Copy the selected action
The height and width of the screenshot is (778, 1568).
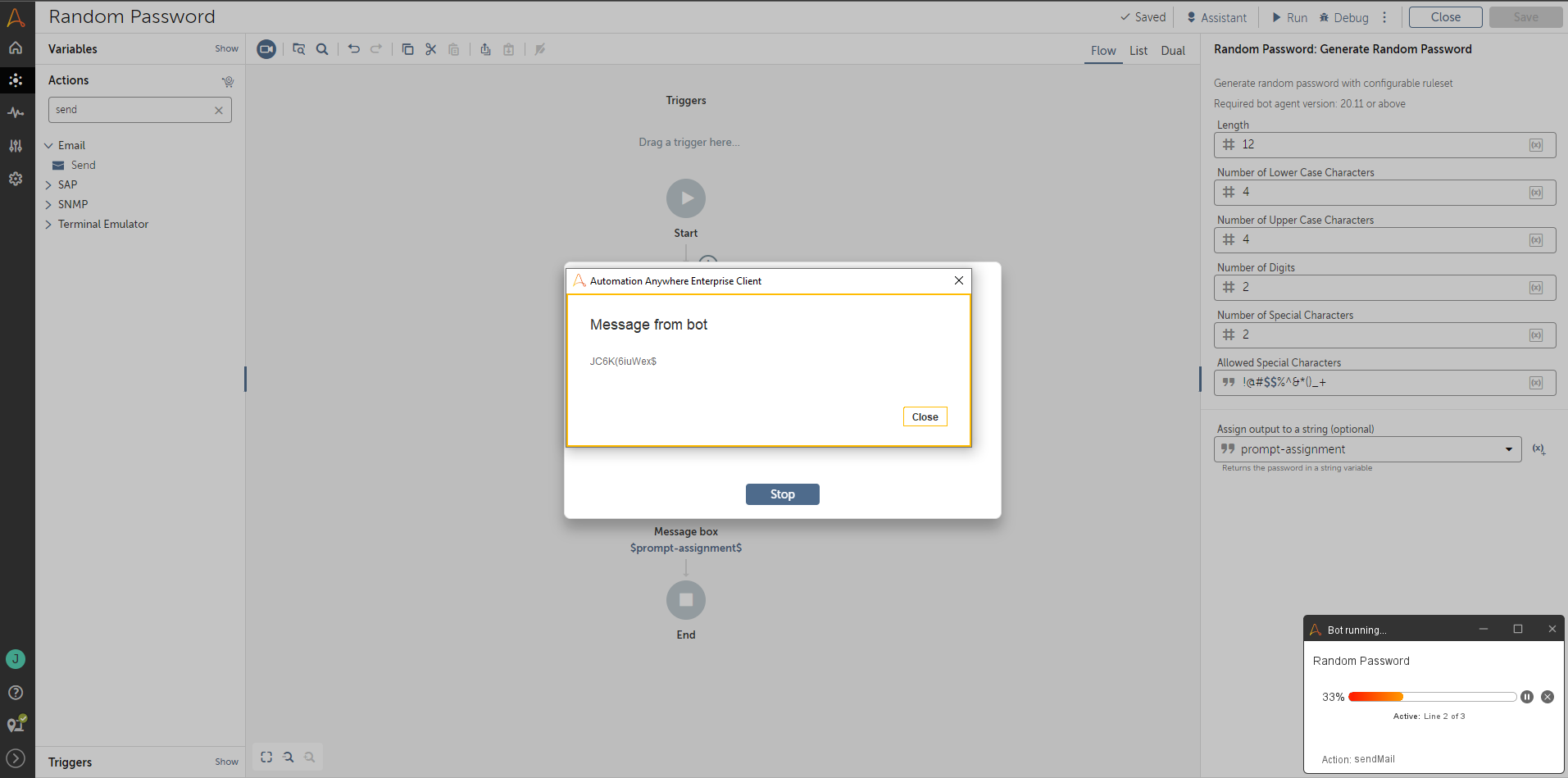(x=407, y=49)
